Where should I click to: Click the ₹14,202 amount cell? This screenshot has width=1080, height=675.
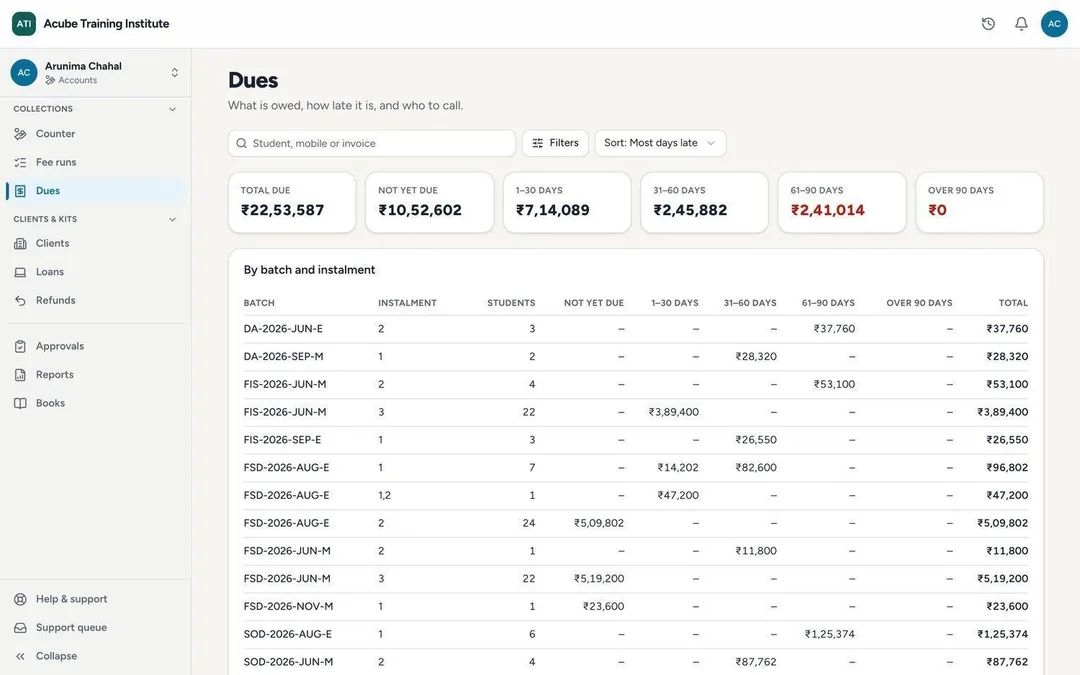[678, 468]
